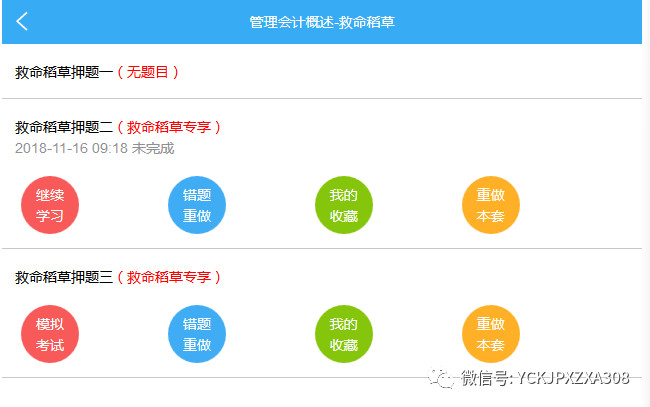Click the 未完成 status text
This screenshot has height=407, width=650.
[x=153, y=148]
